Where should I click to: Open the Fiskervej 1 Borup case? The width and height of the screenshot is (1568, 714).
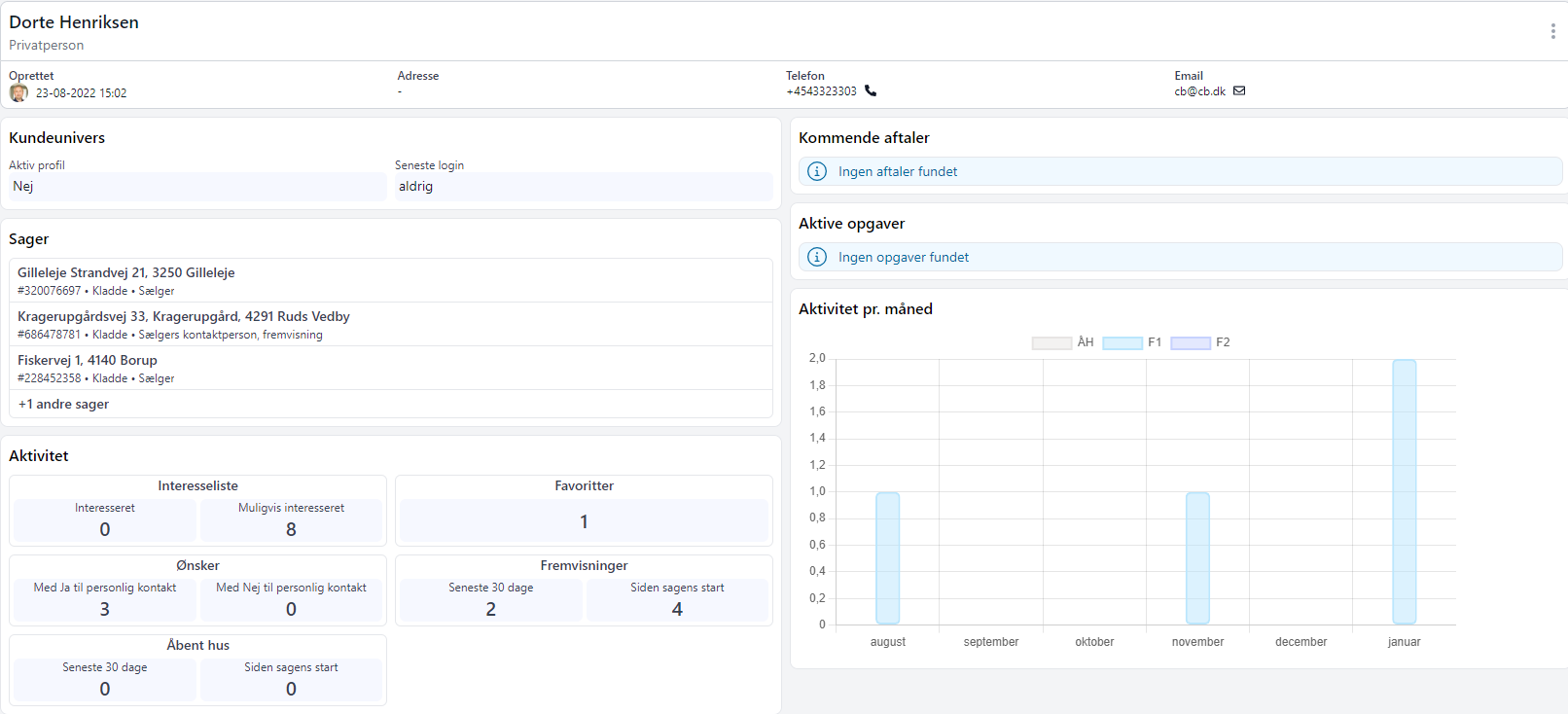coord(88,361)
